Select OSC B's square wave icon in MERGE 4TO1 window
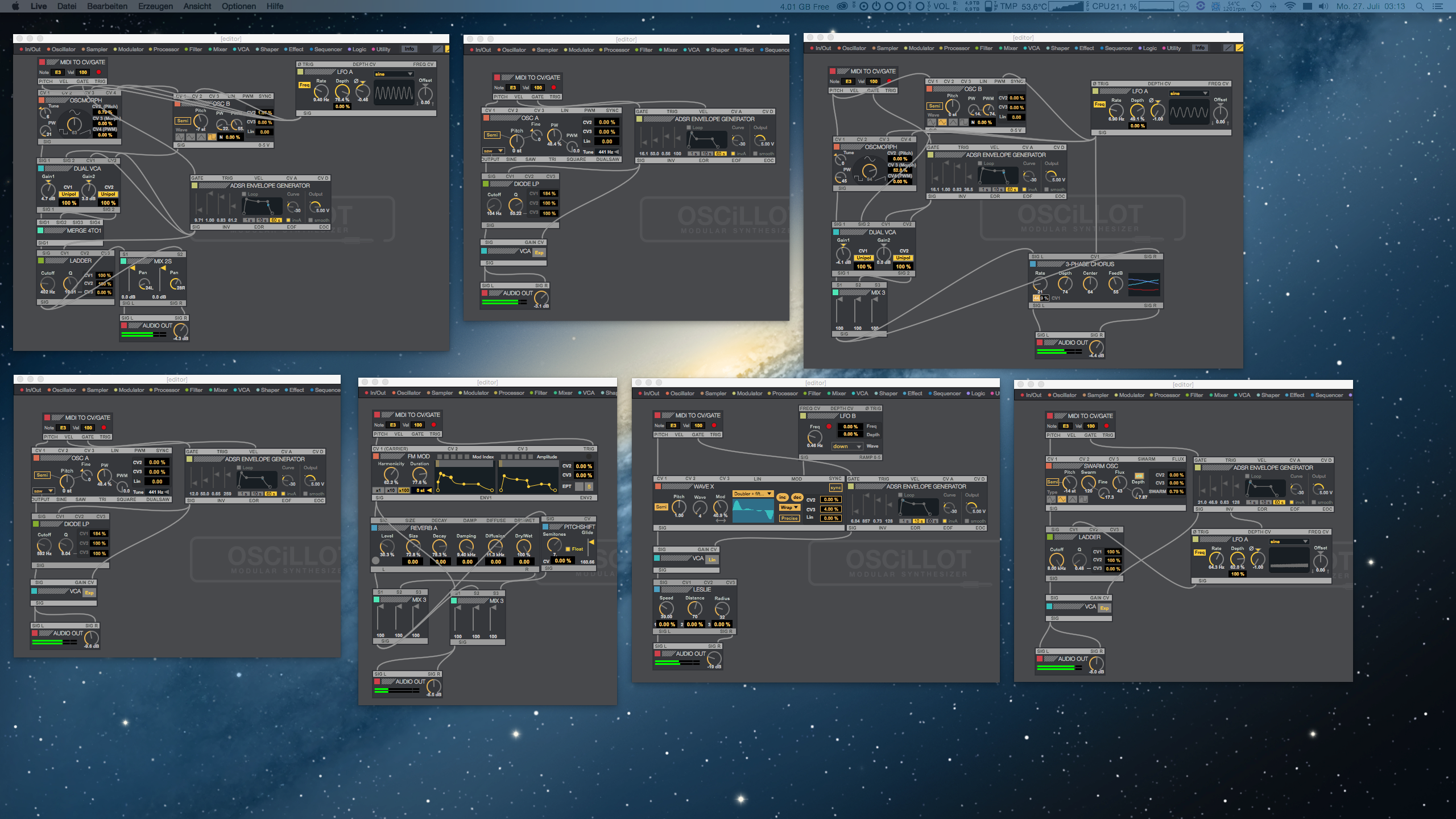The image size is (1456, 819). pos(212,137)
